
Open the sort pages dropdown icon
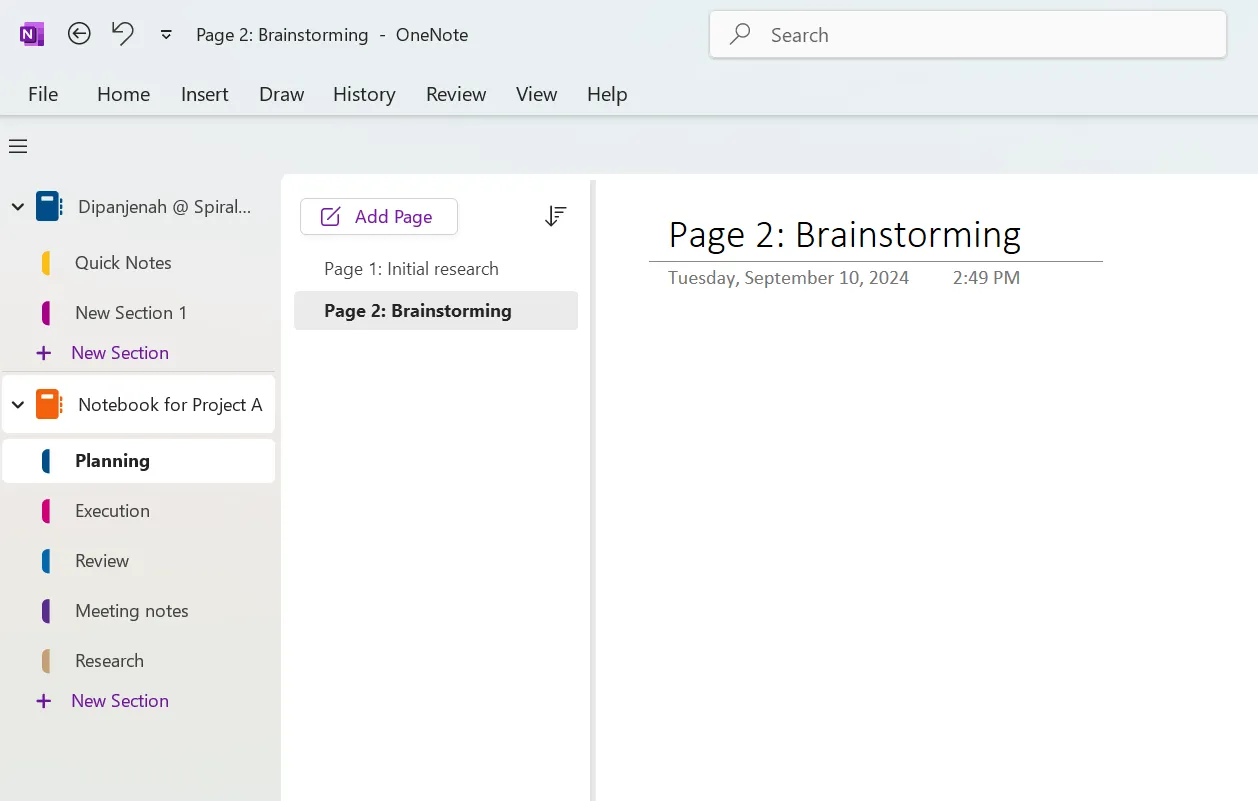(x=555, y=216)
